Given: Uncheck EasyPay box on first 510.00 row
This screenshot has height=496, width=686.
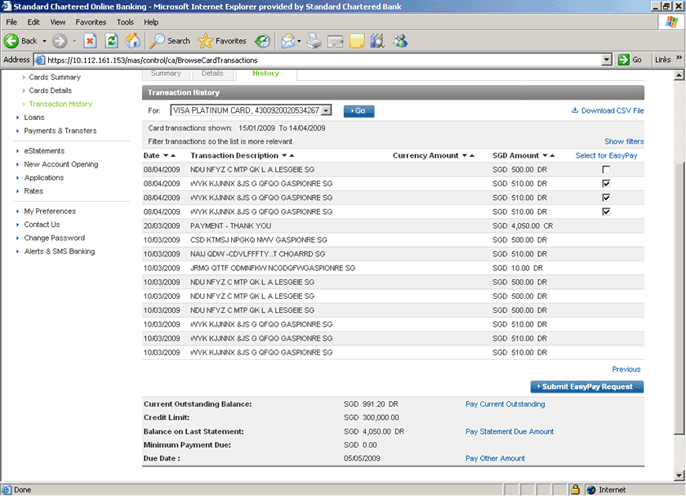Looking at the screenshot, I should click(606, 183).
